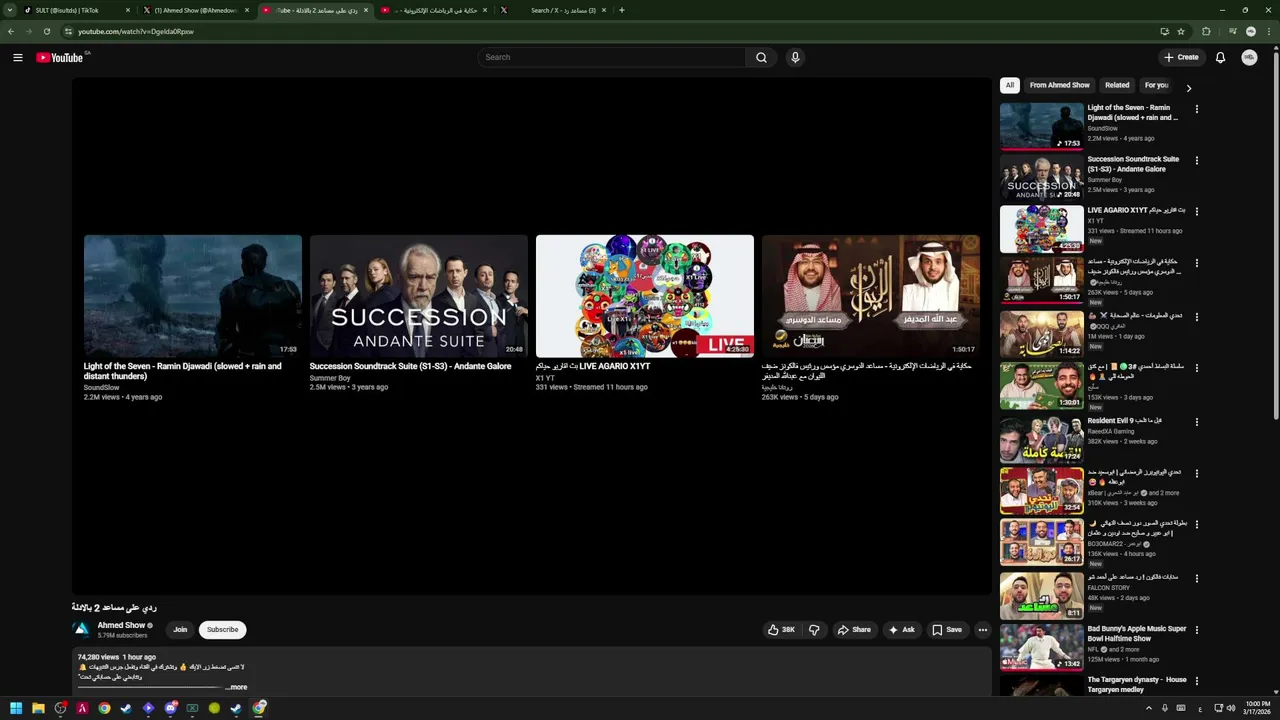Open File Explorer from taskbar
Image resolution: width=1280 pixels, height=720 pixels.
[x=38, y=708]
